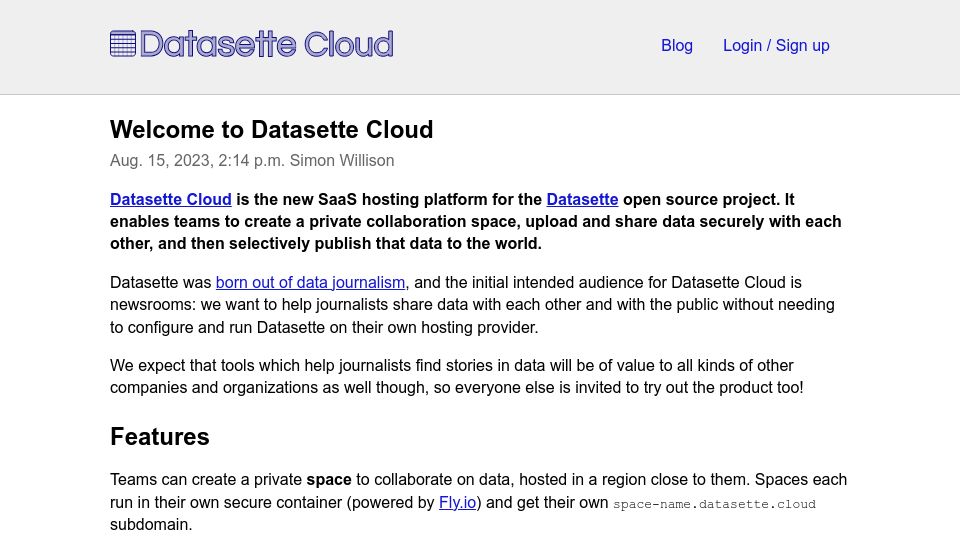Open the Fly.io link
The height and width of the screenshot is (540, 960).
coord(457,502)
